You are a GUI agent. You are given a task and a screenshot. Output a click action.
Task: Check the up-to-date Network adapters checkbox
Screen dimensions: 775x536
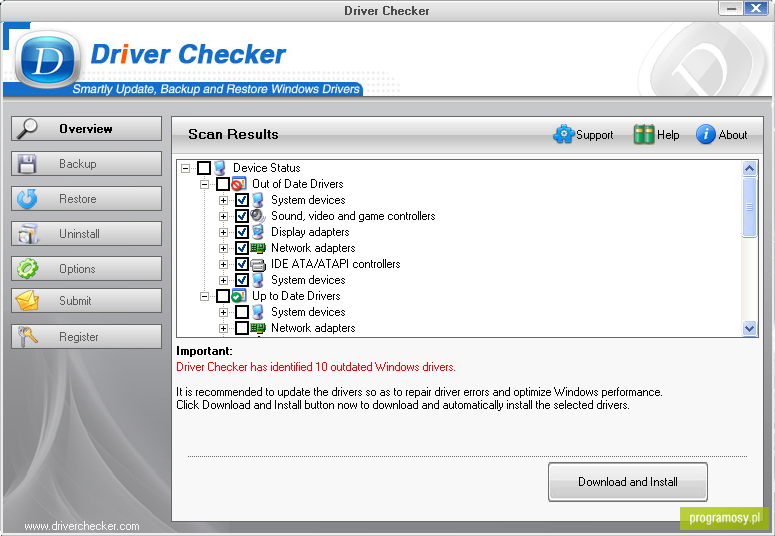(x=242, y=328)
